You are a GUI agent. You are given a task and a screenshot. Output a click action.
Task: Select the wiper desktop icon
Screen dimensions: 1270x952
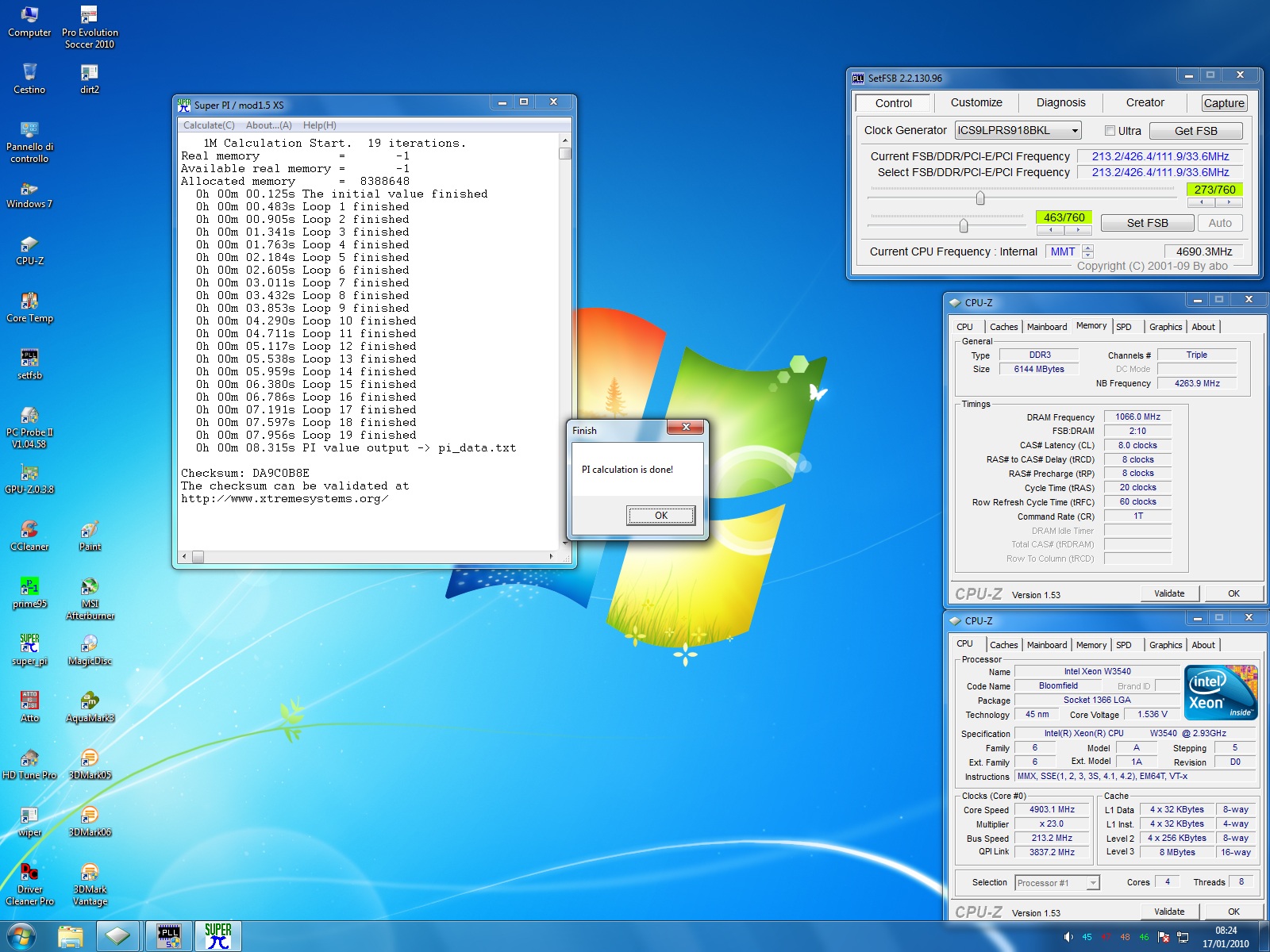(x=29, y=822)
